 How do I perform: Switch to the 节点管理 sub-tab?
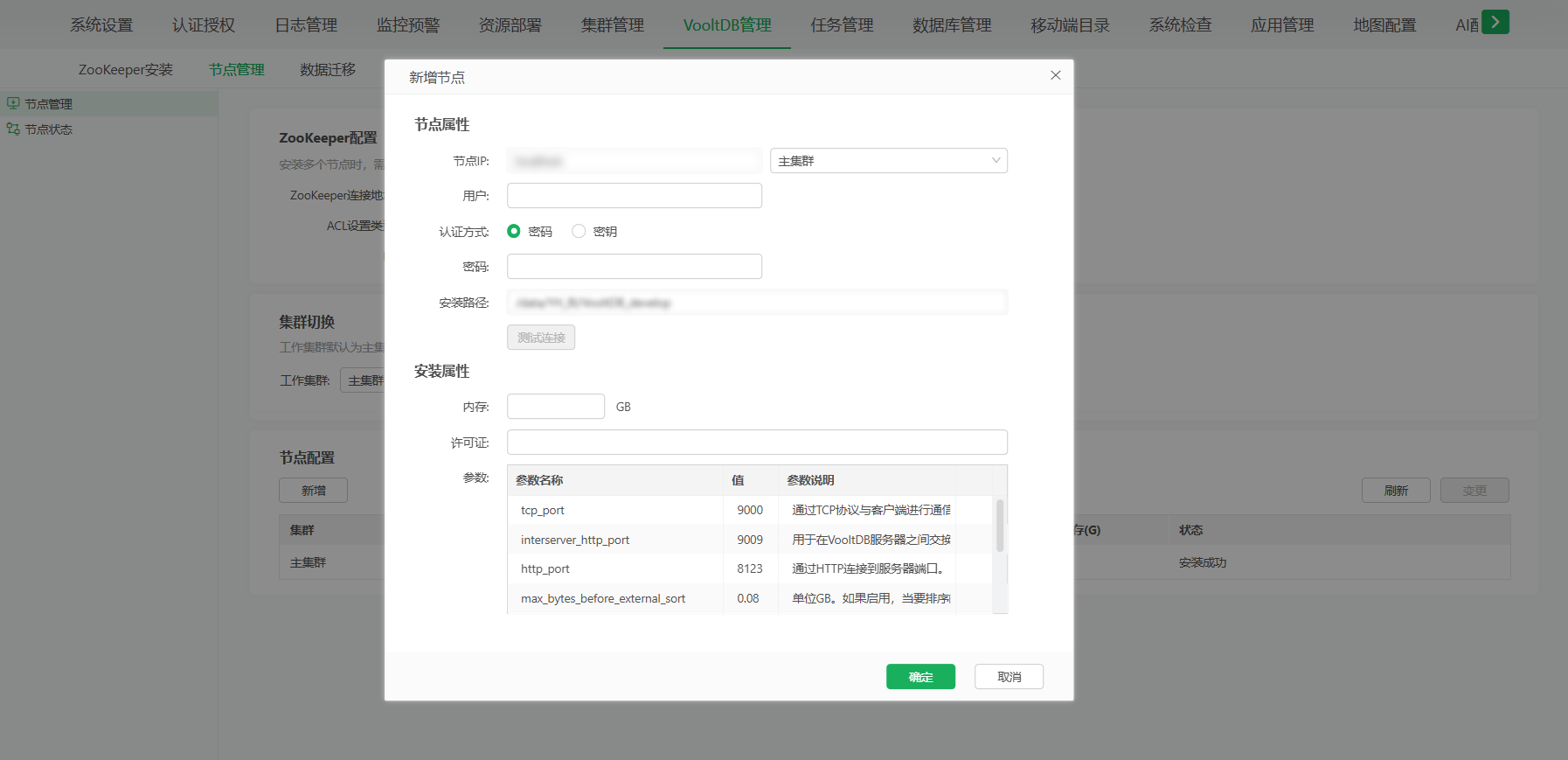pos(236,69)
